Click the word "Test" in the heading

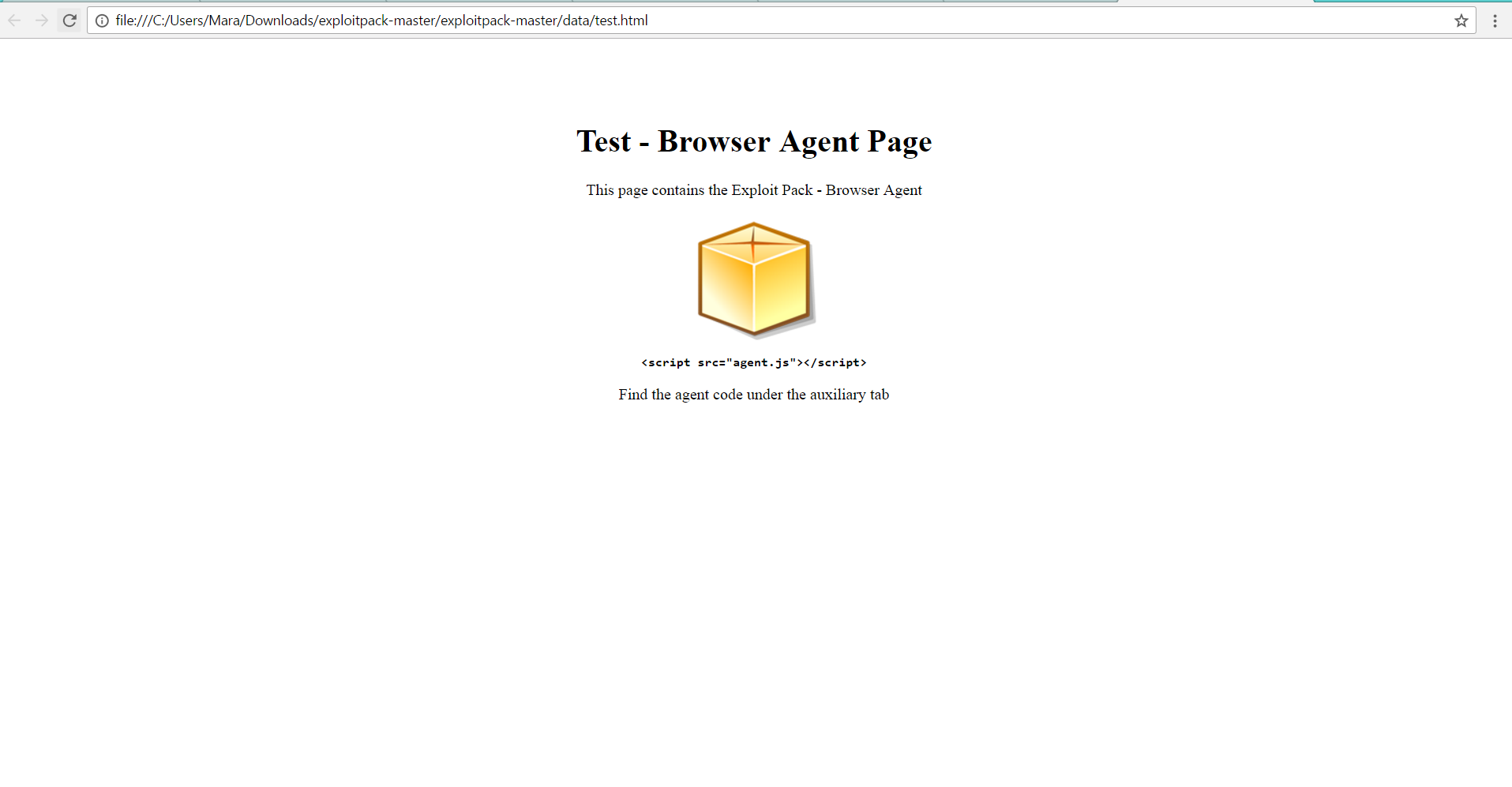tap(604, 142)
